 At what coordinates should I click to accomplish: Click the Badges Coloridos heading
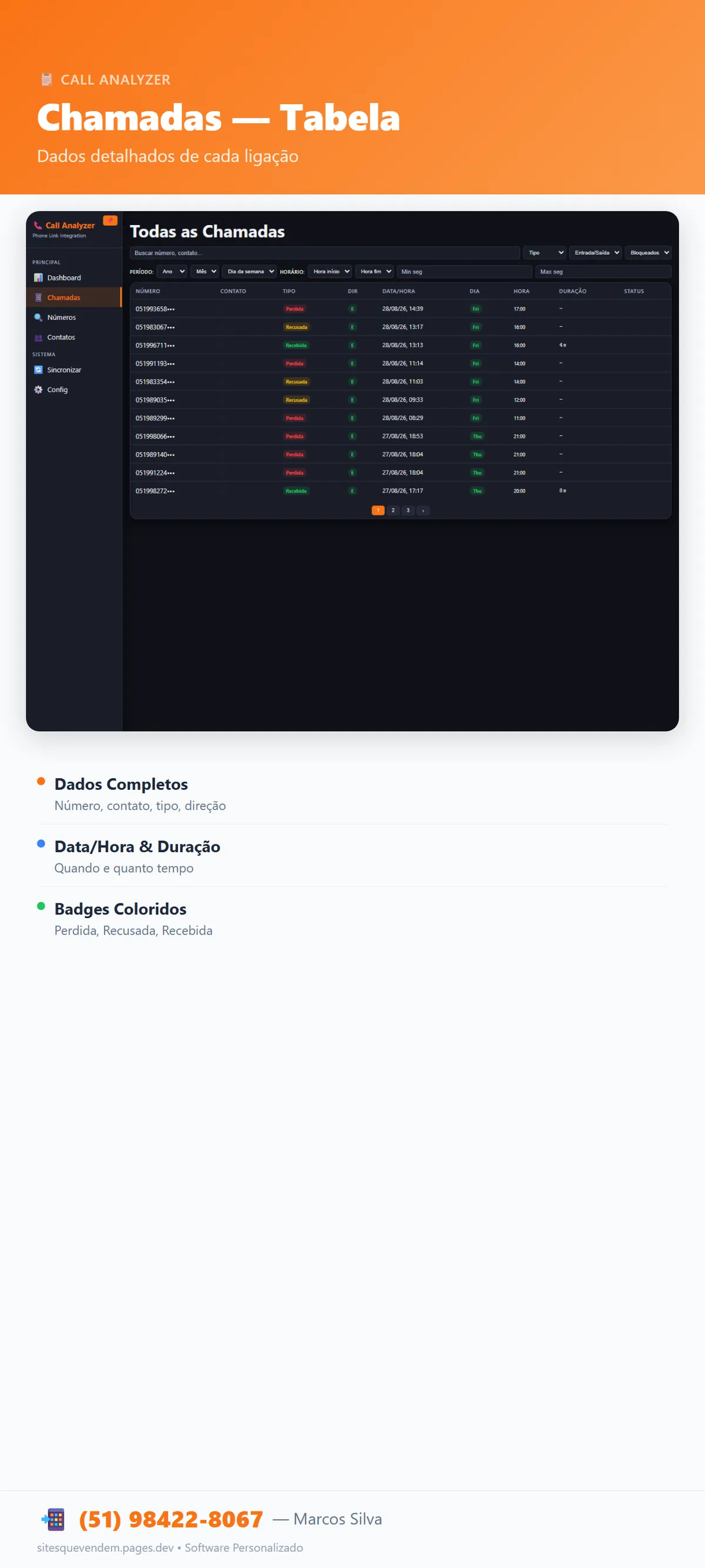pos(120,909)
